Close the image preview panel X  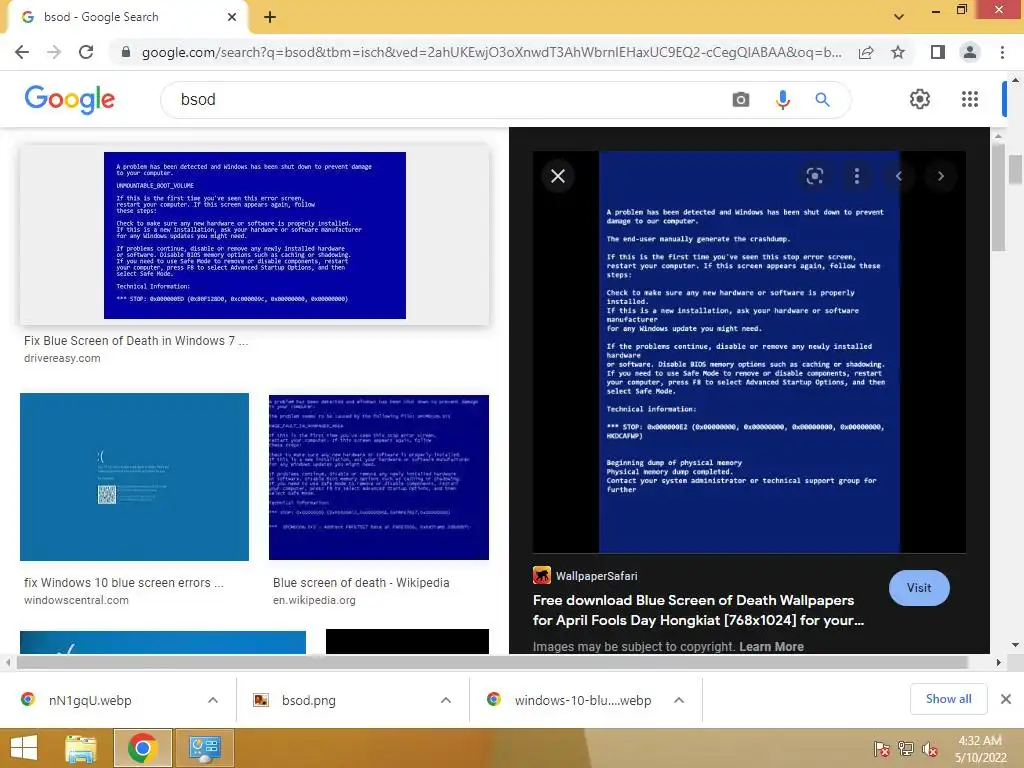point(558,176)
